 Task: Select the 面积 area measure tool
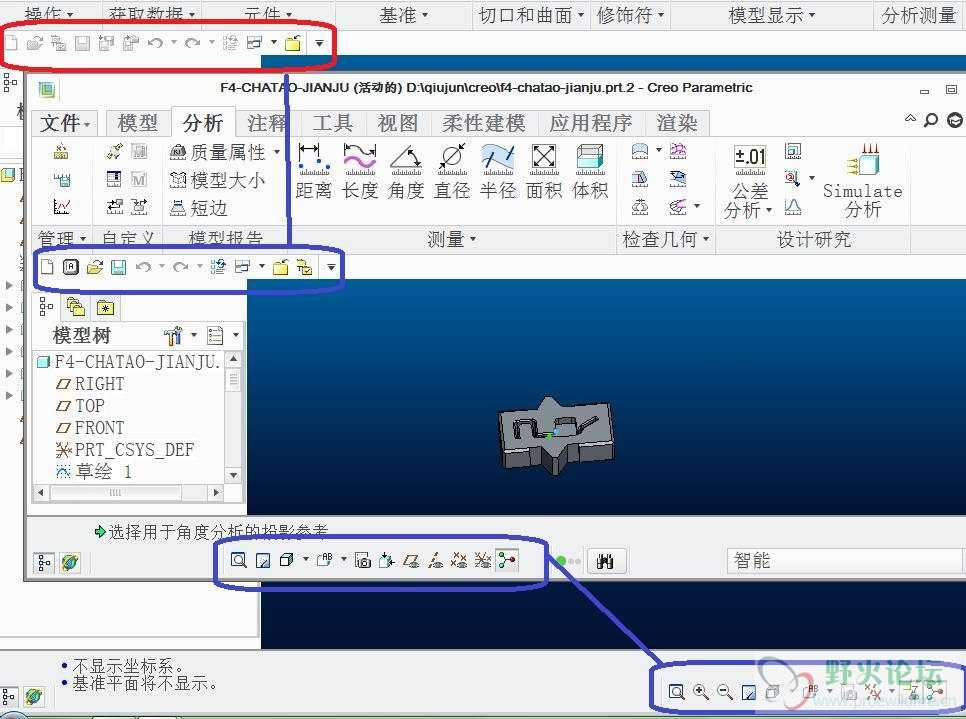click(x=543, y=171)
